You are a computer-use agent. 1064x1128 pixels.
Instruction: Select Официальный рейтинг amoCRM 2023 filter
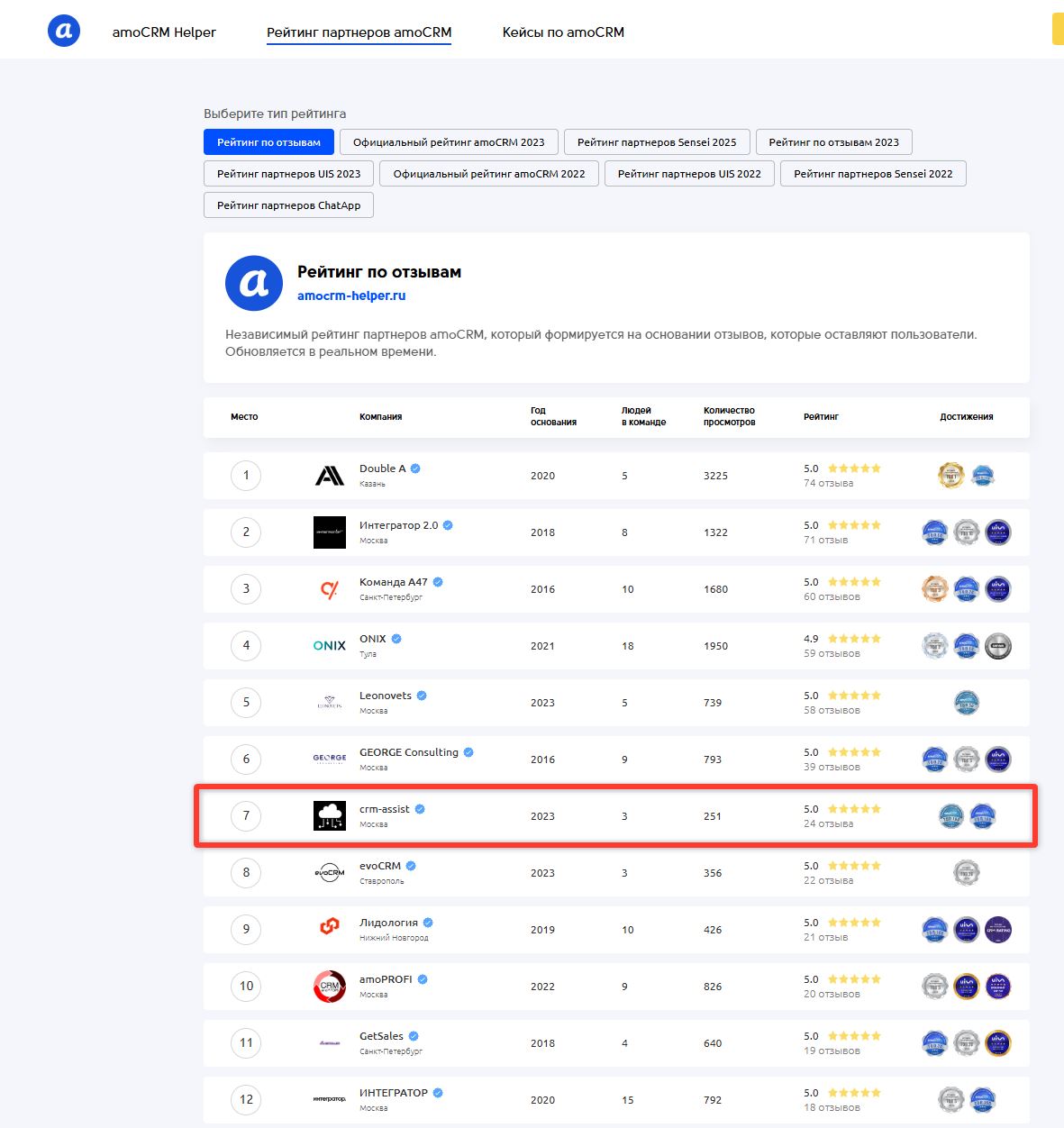click(449, 142)
